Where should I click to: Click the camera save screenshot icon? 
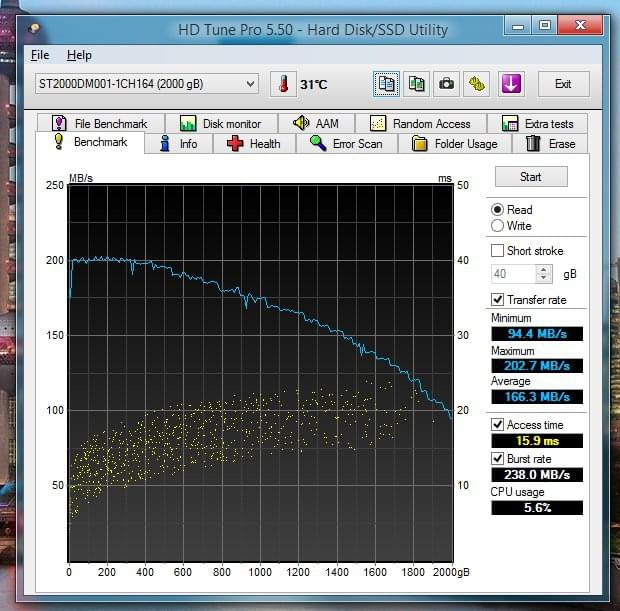[x=448, y=84]
